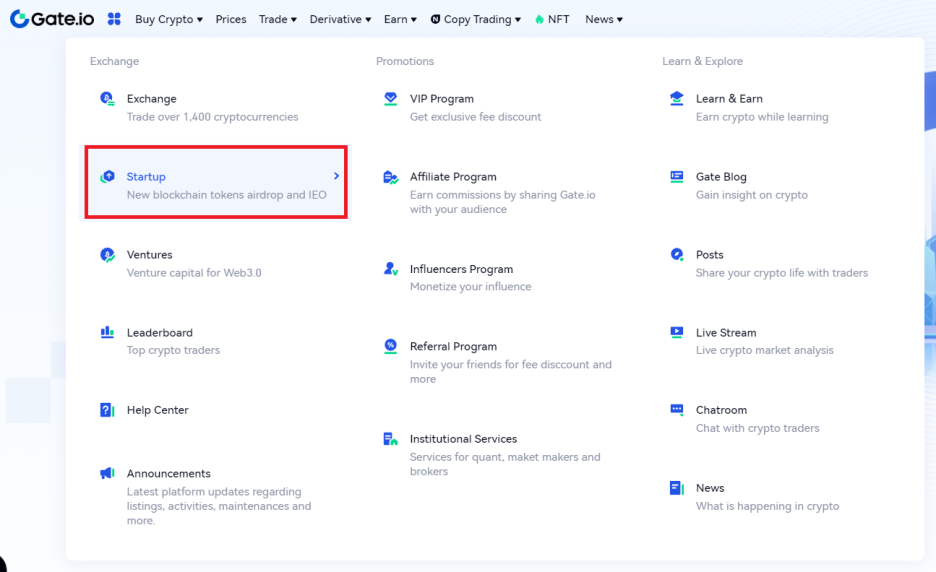
Task: Open the Exchange link
Action: (152, 99)
